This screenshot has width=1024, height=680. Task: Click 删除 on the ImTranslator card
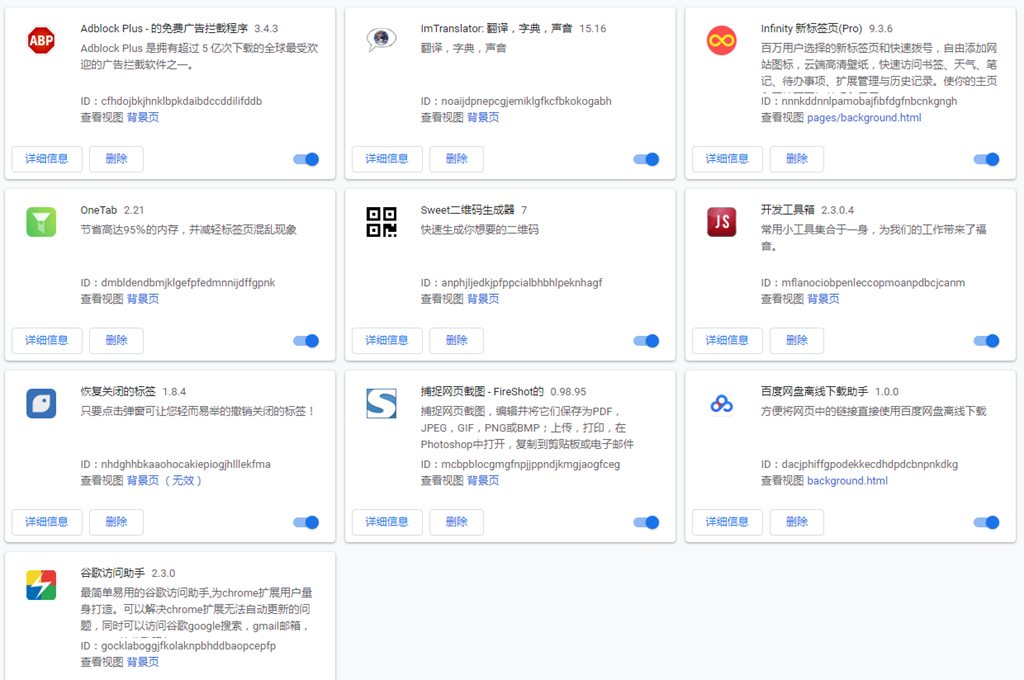coord(456,159)
